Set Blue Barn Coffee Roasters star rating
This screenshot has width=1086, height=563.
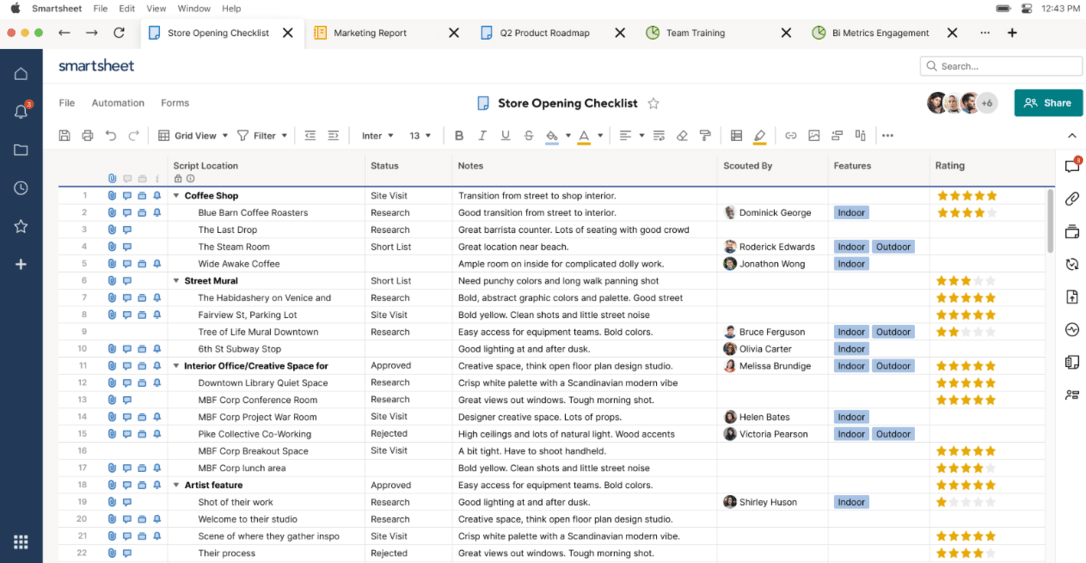tap(967, 213)
